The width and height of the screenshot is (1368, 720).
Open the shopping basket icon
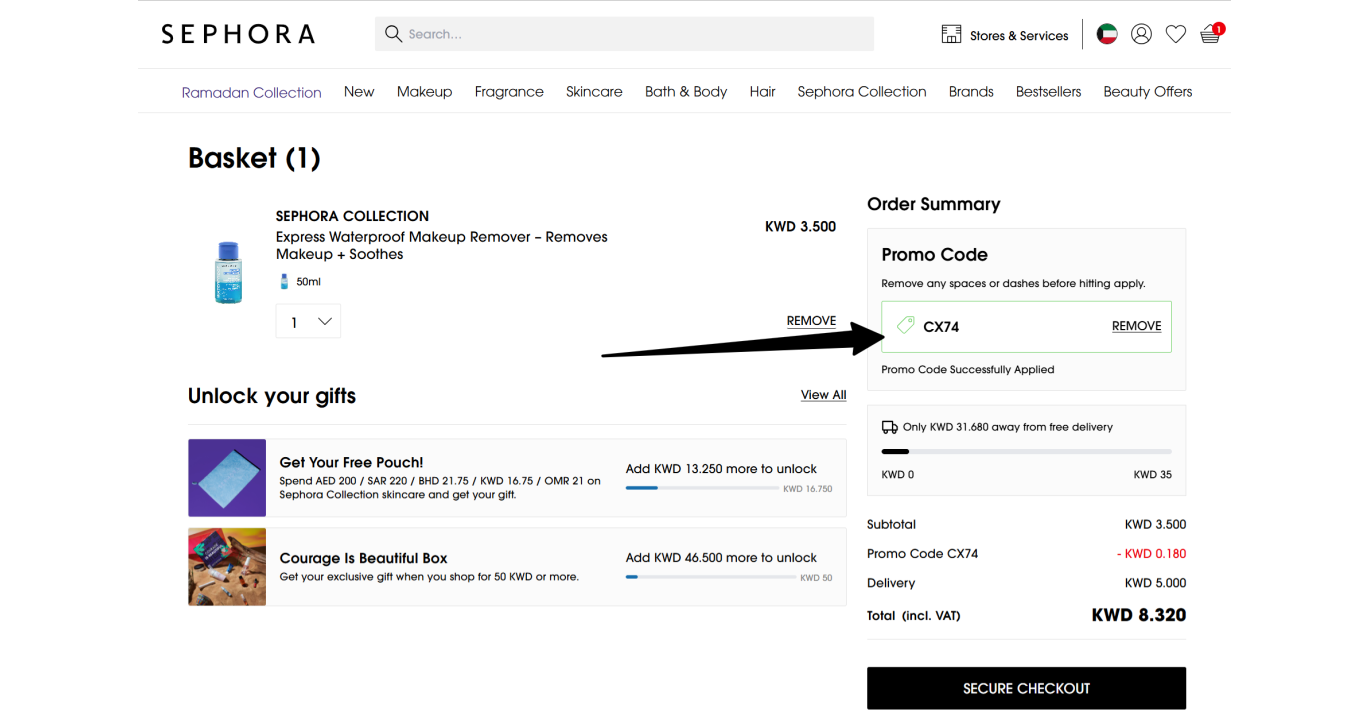point(1211,34)
